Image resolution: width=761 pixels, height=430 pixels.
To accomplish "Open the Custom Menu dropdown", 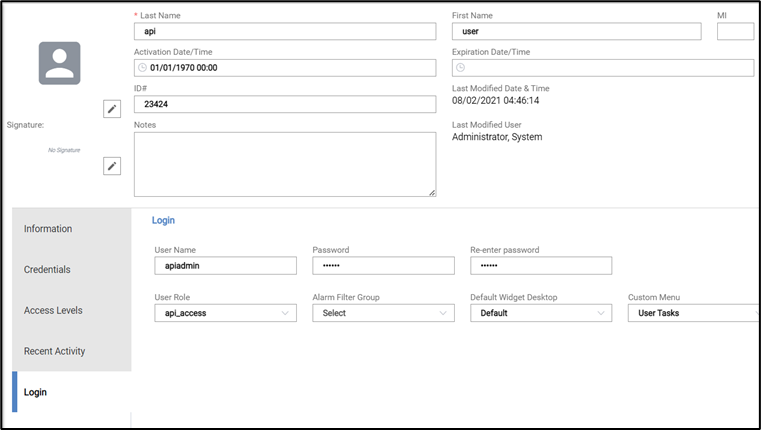I will click(x=694, y=313).
